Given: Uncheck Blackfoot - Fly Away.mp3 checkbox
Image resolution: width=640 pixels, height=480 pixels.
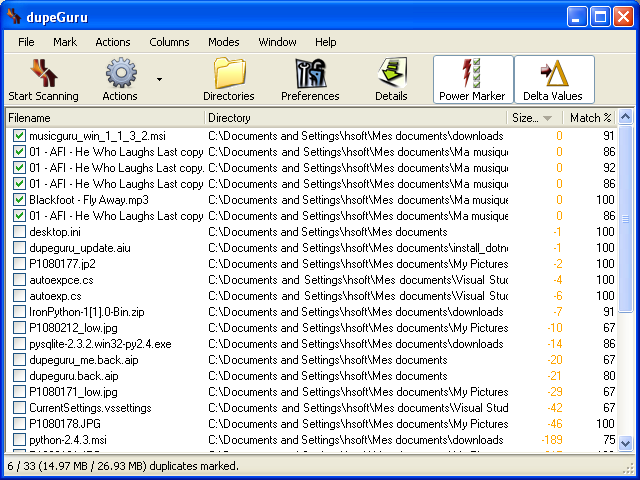Looking at the screenshot, I should pos(19,200).
